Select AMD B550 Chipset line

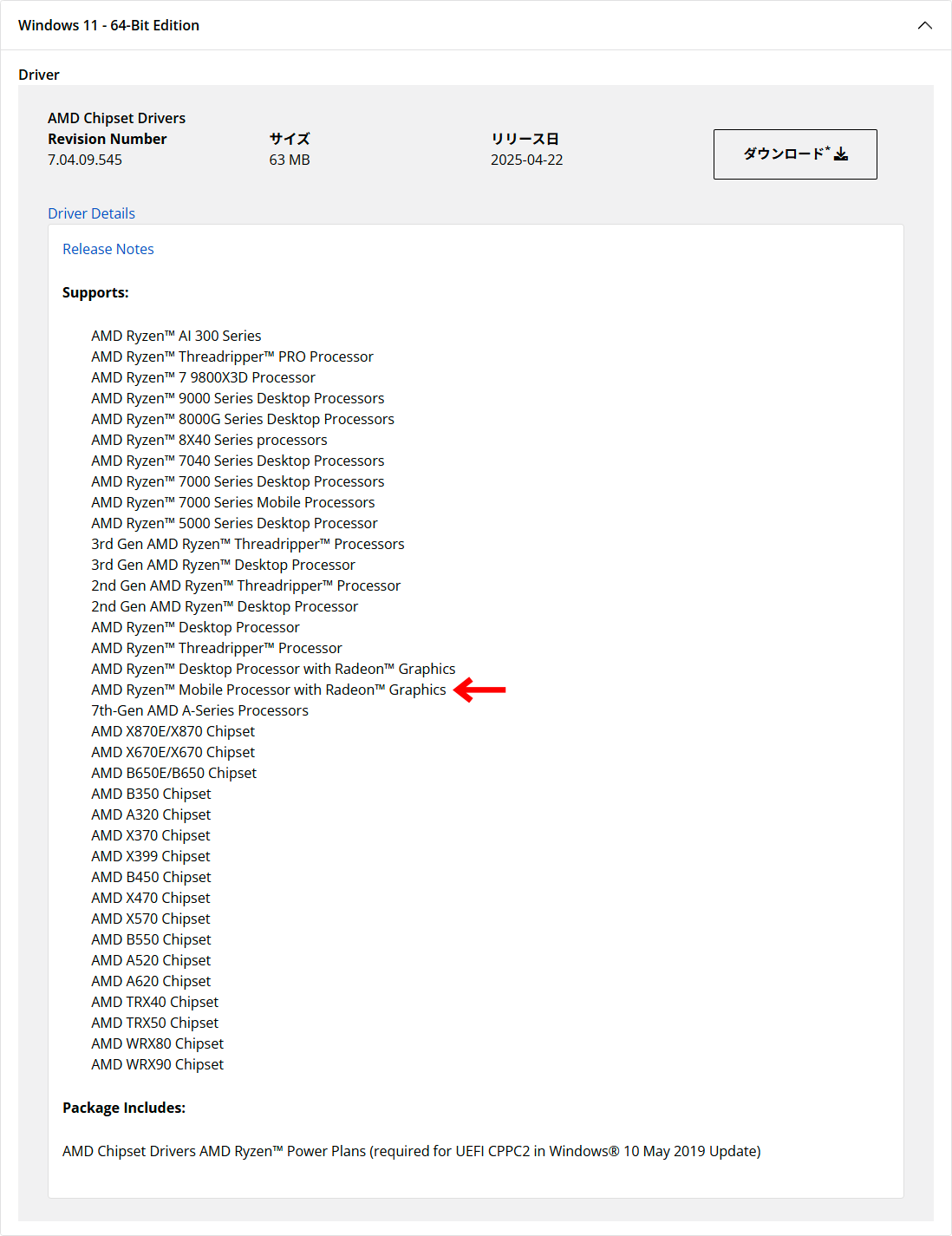[x=151, y=939]
